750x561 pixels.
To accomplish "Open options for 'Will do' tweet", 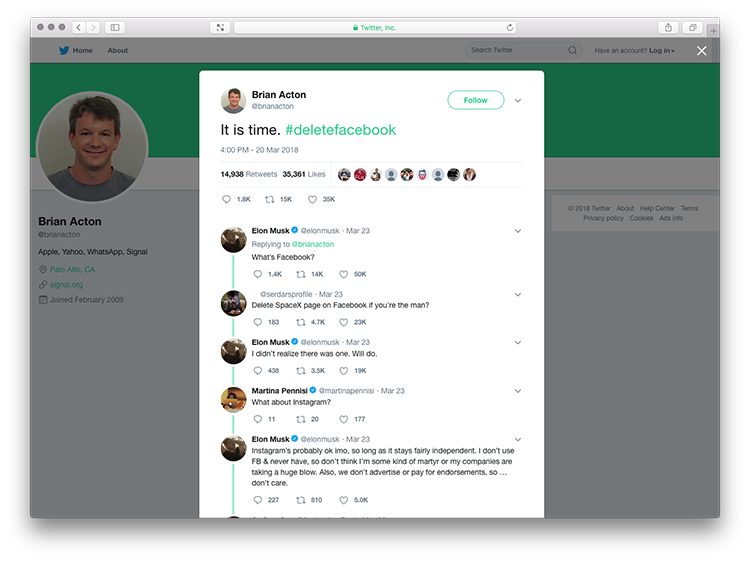I will [518, 342].
